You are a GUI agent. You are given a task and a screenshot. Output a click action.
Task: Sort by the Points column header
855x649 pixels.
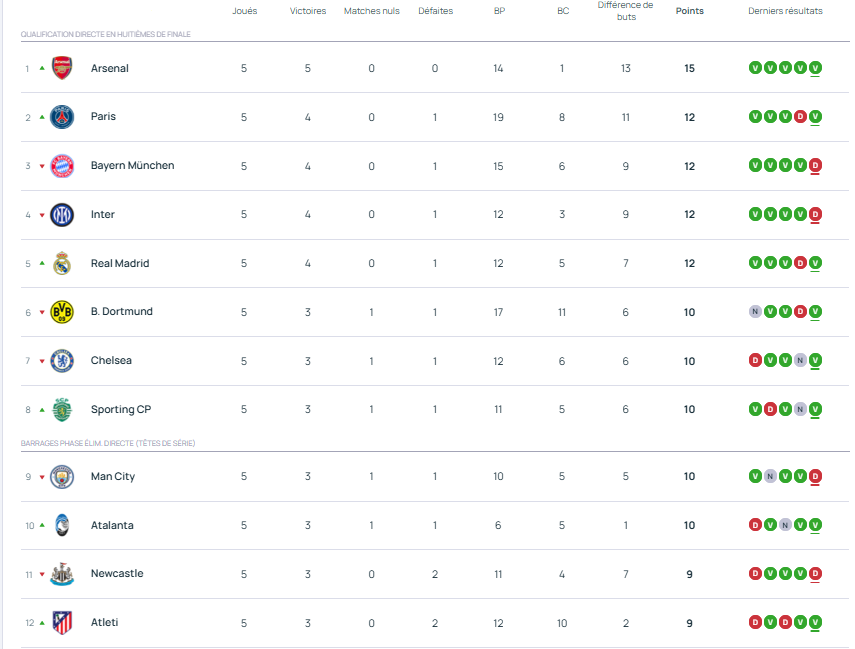click(689, 11)
